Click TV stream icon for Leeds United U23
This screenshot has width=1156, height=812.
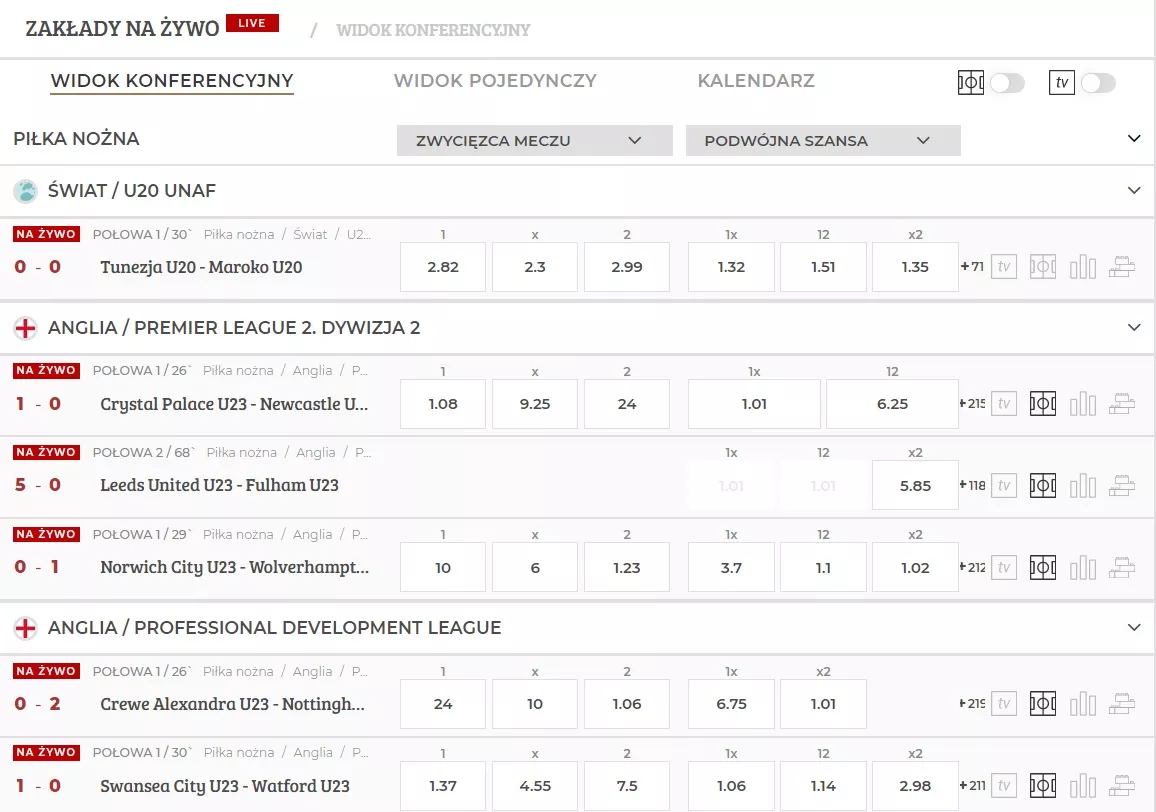coord(1004,486)
